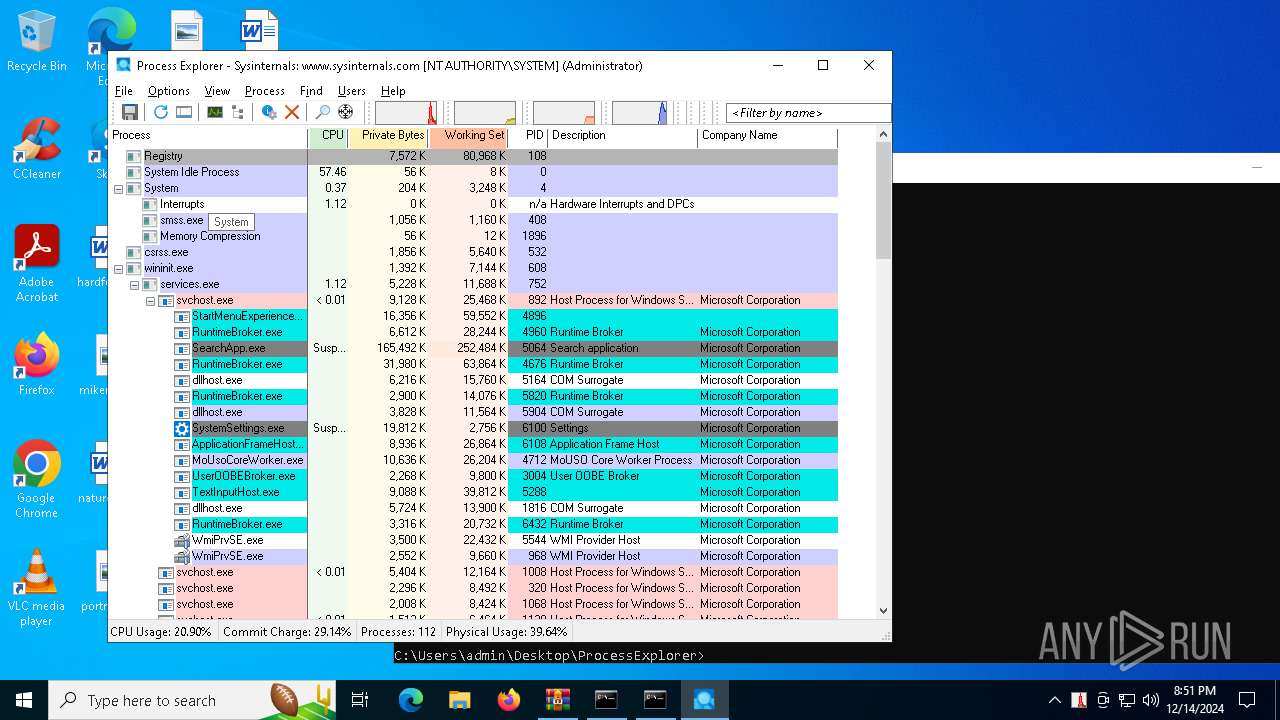This screenshot has width=1280, height=720.
Task: Click the Registry process icon
Action: (133, 156)
